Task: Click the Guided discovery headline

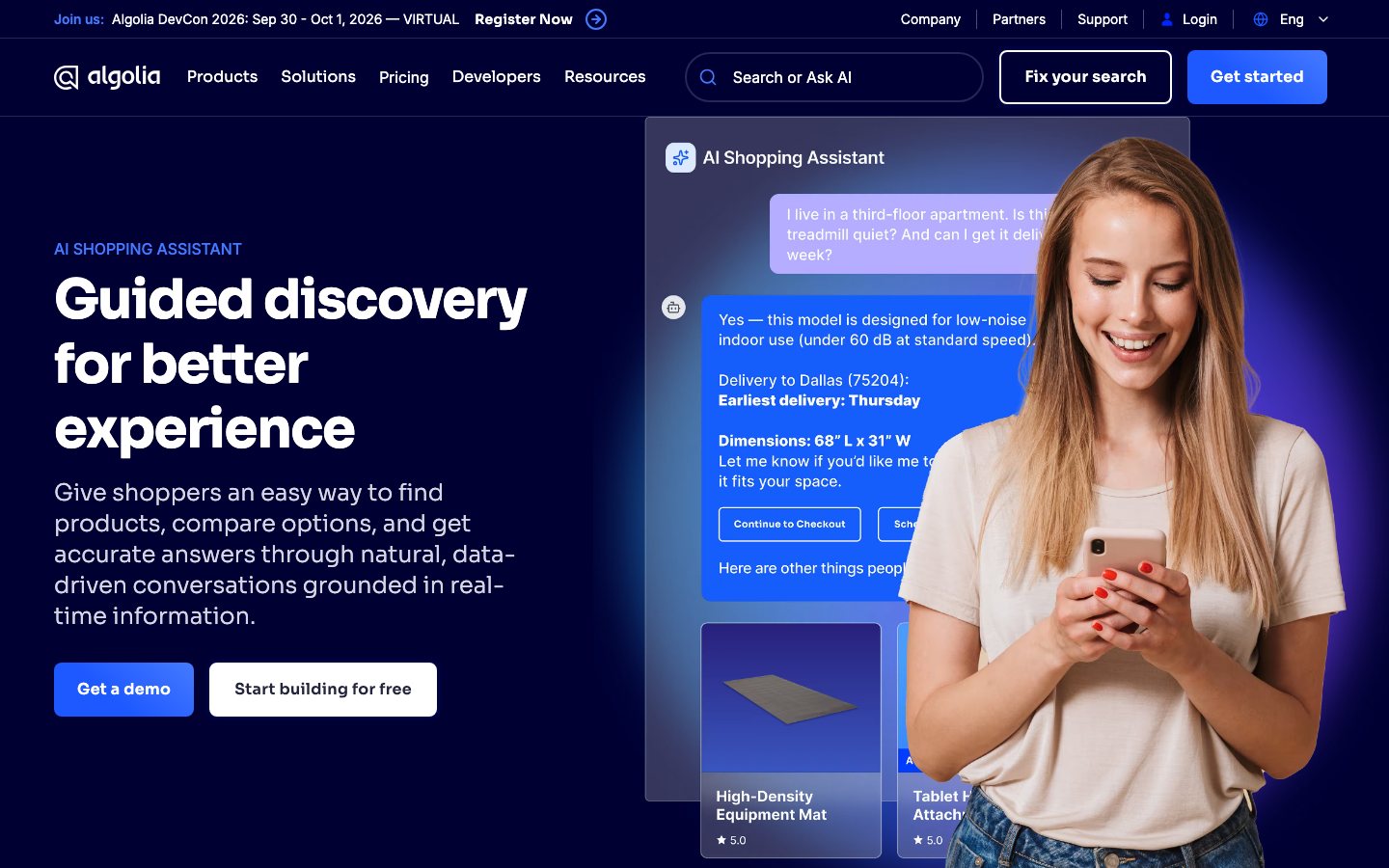Action: [x=290, y=364]
